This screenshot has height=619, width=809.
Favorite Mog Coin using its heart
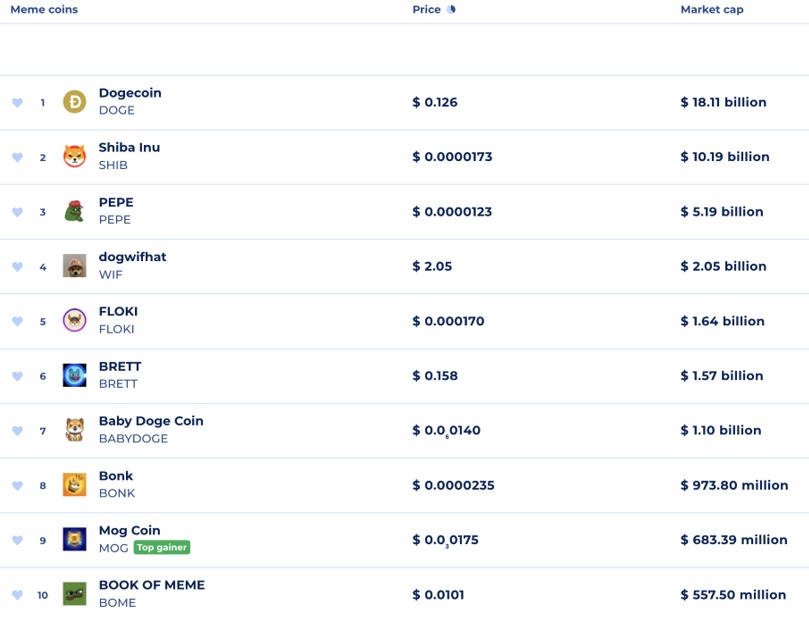17,540
